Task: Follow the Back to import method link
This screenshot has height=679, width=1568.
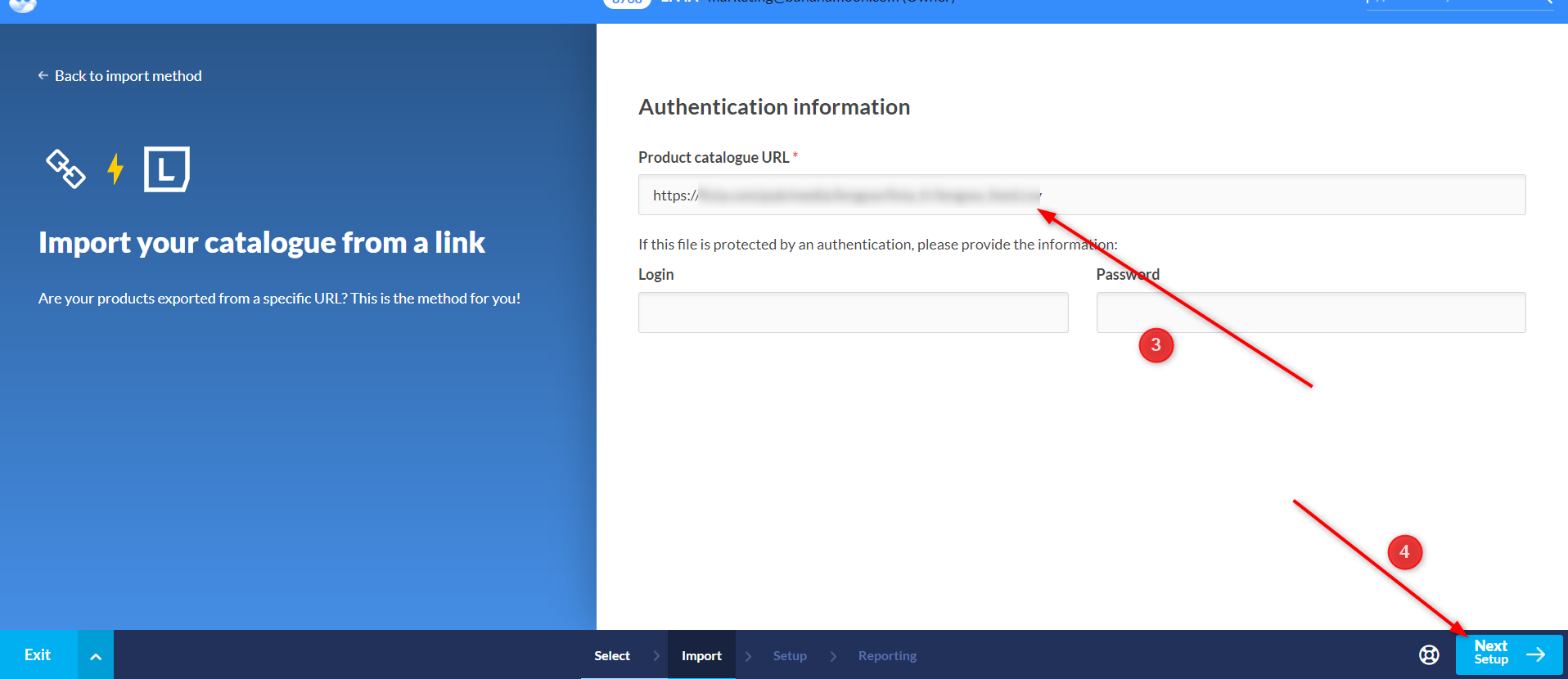Action: [128, 75]
